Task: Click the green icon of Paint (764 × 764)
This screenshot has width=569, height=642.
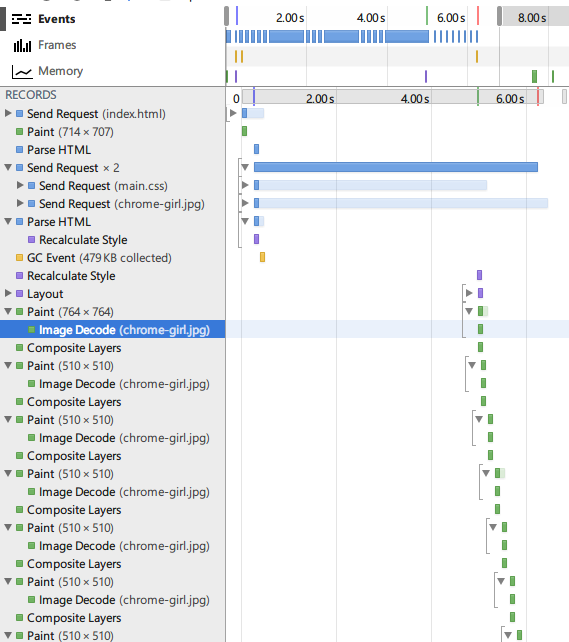Action: (x=19, y=312)
